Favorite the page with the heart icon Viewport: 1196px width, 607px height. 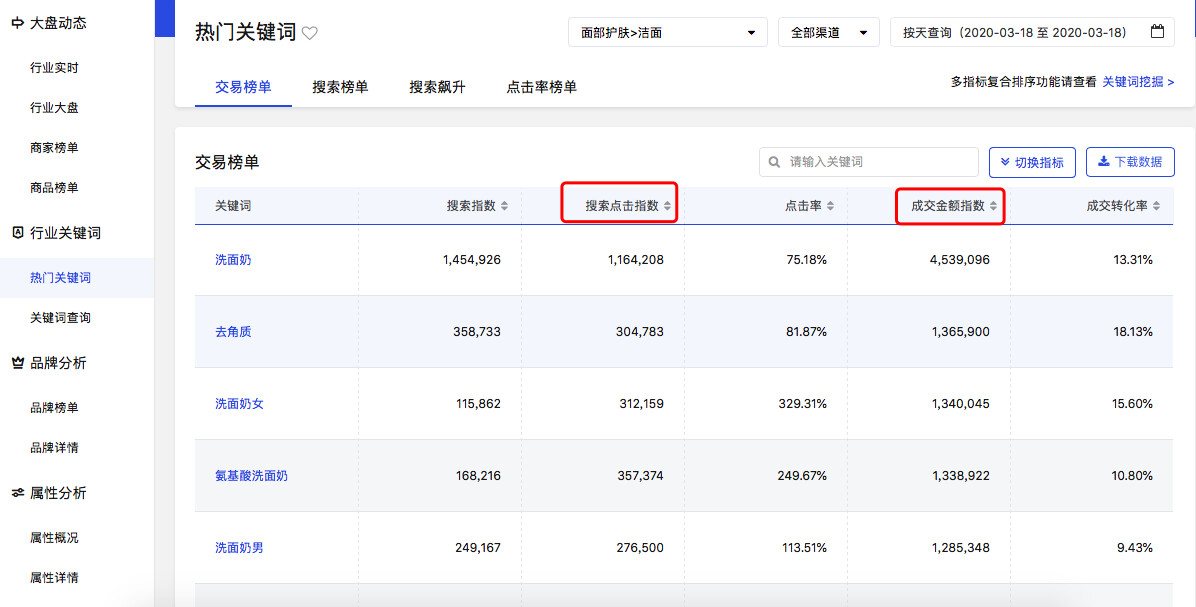[310, 33]
